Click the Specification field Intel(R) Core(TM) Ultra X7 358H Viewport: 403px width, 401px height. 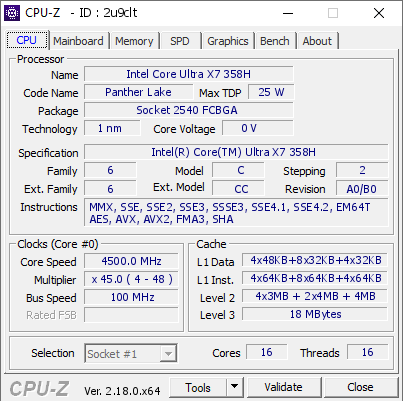click(236, 152)
